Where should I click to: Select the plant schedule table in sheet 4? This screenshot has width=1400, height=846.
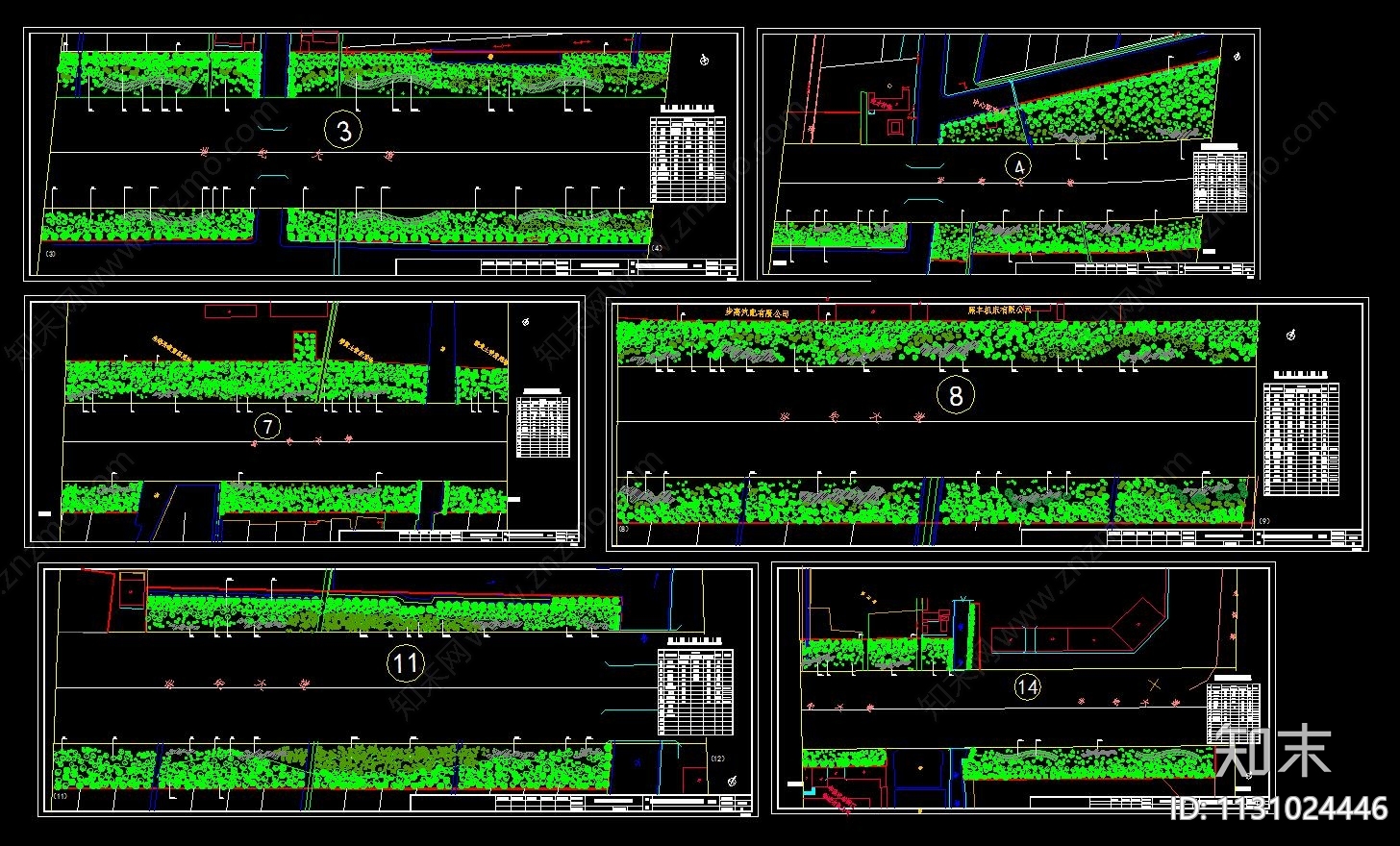[1219, 180]
